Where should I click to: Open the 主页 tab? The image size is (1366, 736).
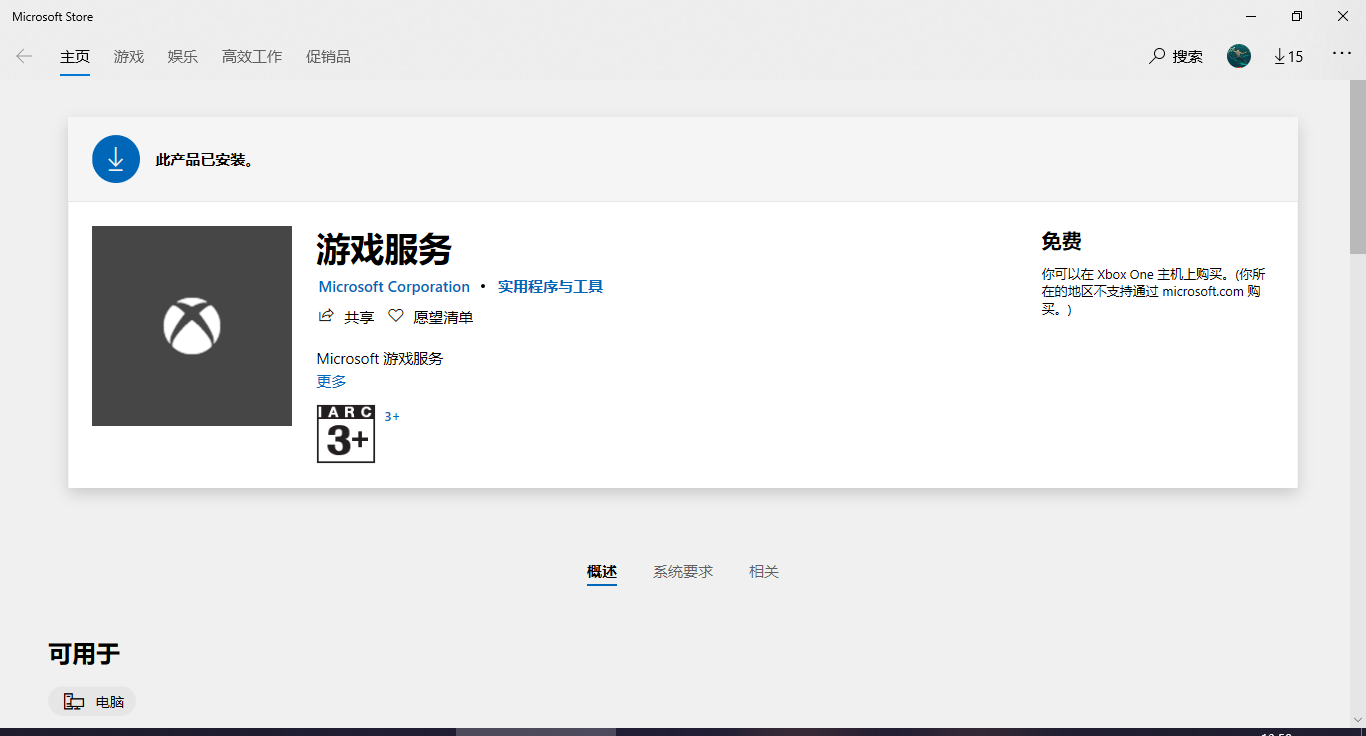coord(75,56)
